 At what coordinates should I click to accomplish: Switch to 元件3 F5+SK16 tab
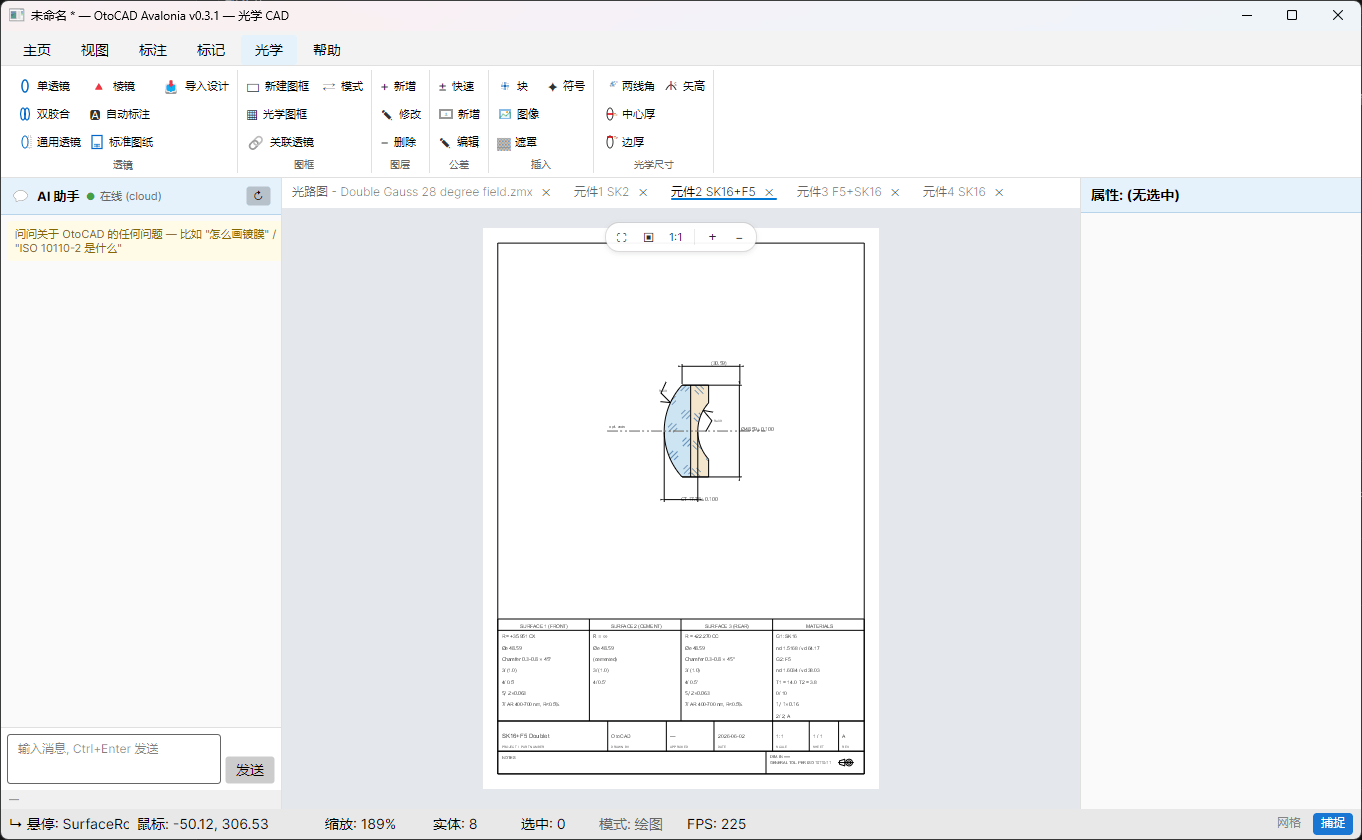(839, 192)
